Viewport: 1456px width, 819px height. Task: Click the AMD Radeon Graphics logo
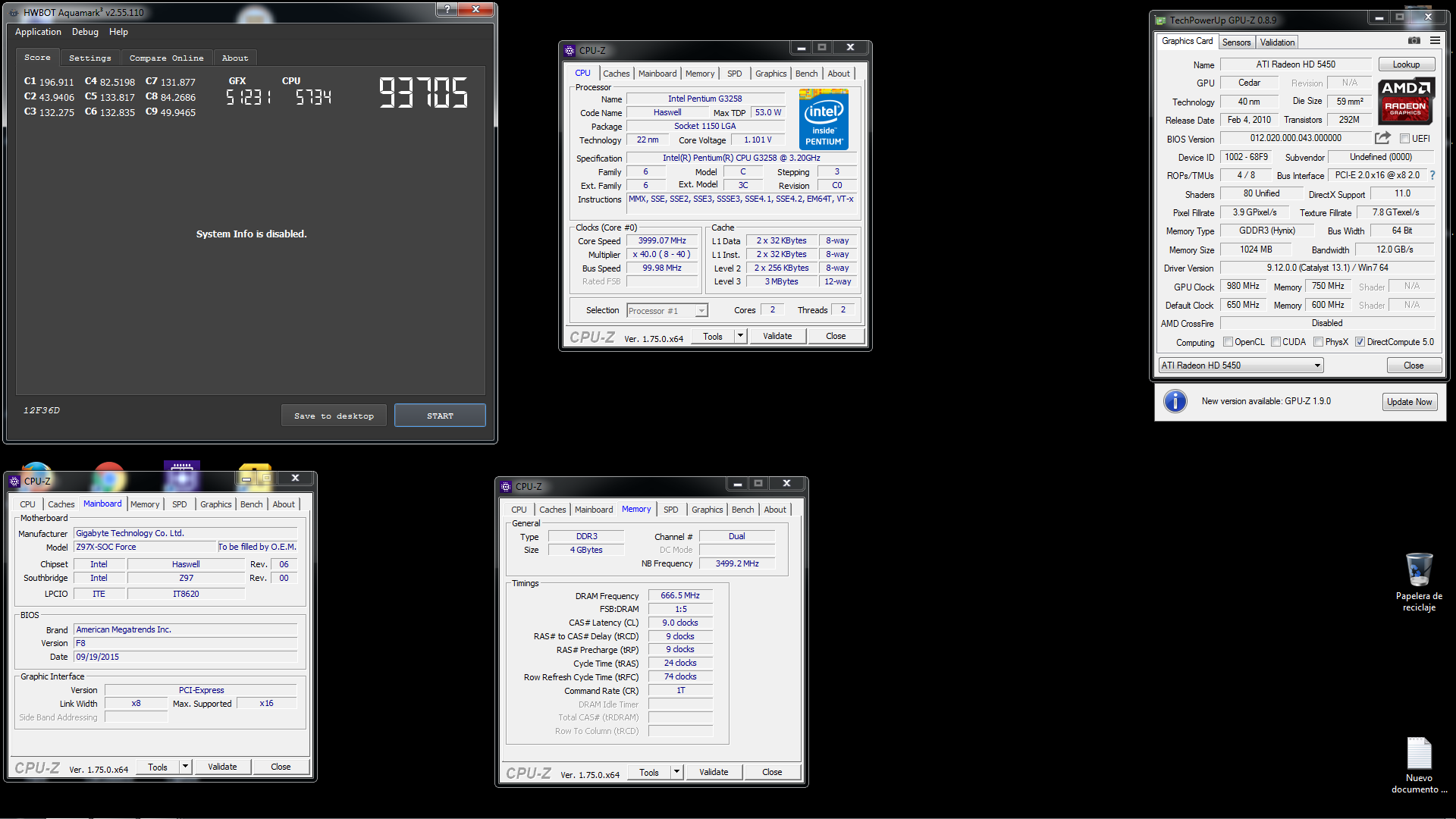coord(1405,101)
